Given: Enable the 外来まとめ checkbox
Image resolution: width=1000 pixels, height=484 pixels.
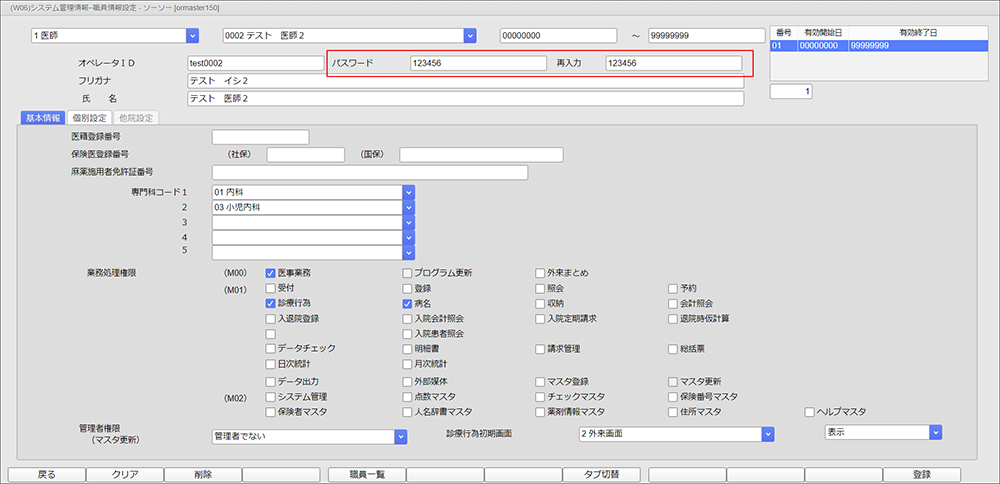Looking at the screenshot, I should pyautogui.click(x=541, y=273).
